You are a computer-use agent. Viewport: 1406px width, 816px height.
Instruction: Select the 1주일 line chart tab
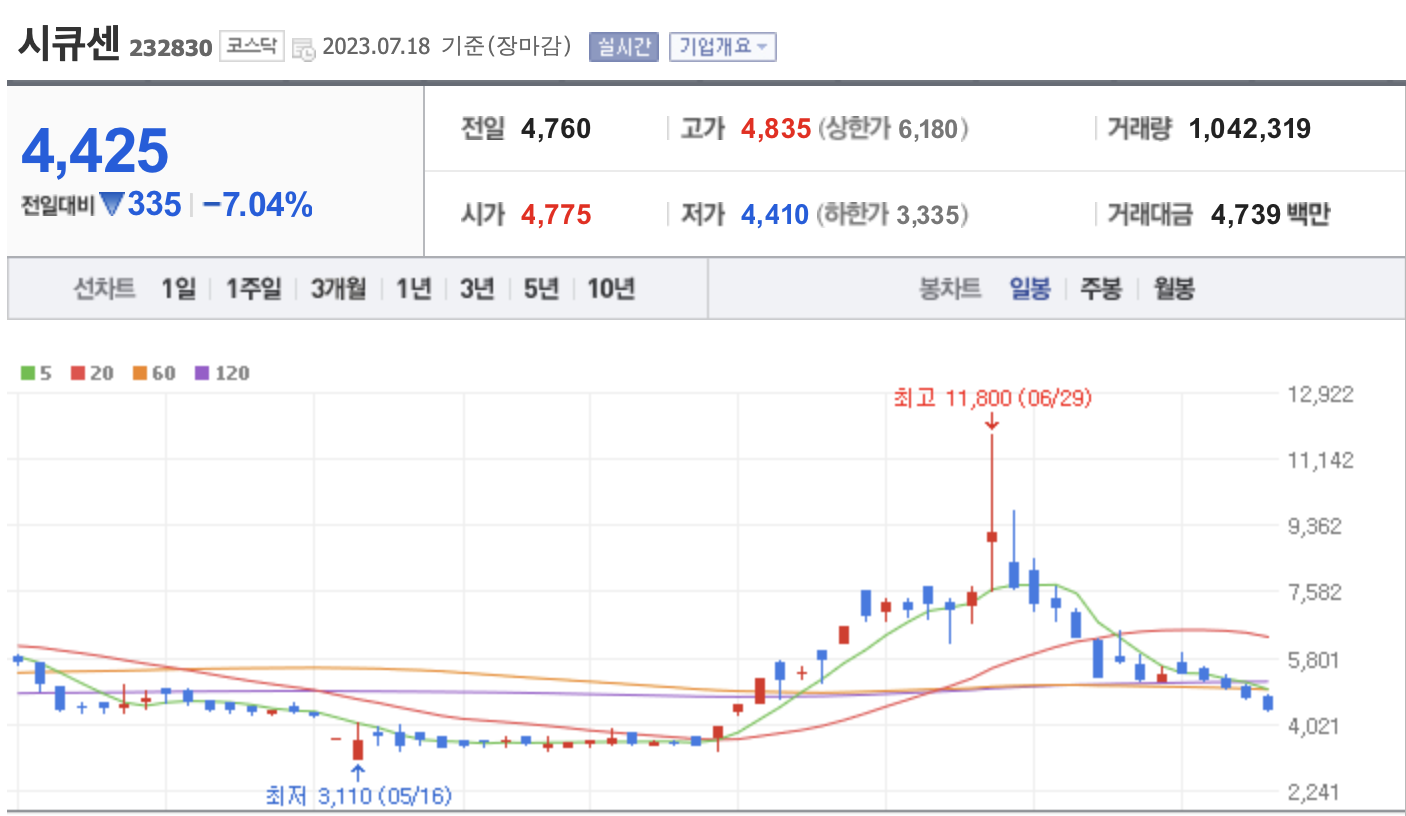(254, 289)
